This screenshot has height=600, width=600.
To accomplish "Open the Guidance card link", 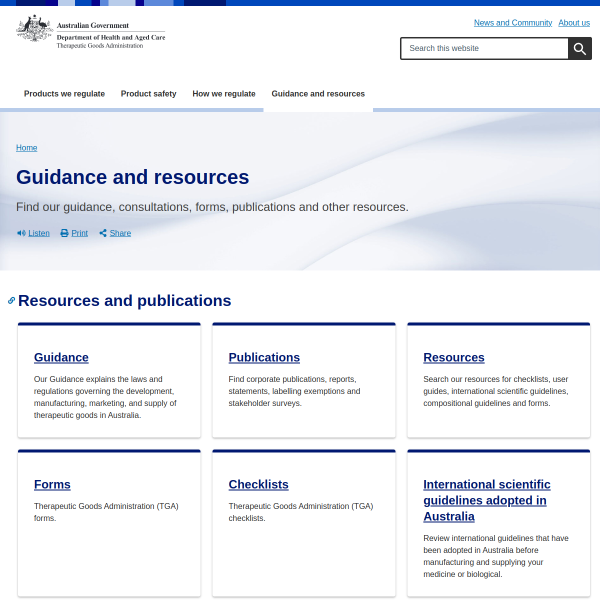I will click(x=61, y=357).
